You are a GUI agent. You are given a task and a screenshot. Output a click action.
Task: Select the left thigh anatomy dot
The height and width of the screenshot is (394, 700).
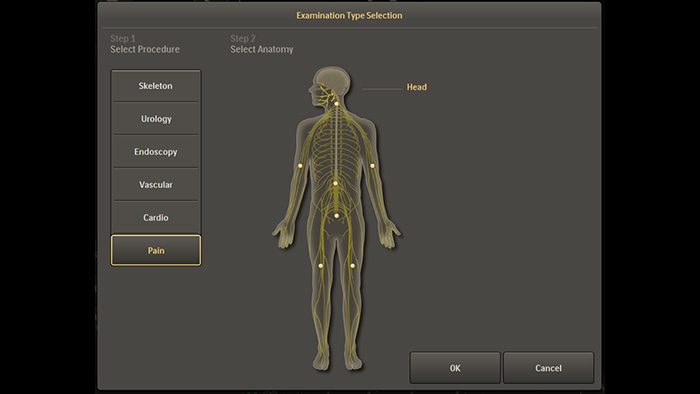(321, 266)
